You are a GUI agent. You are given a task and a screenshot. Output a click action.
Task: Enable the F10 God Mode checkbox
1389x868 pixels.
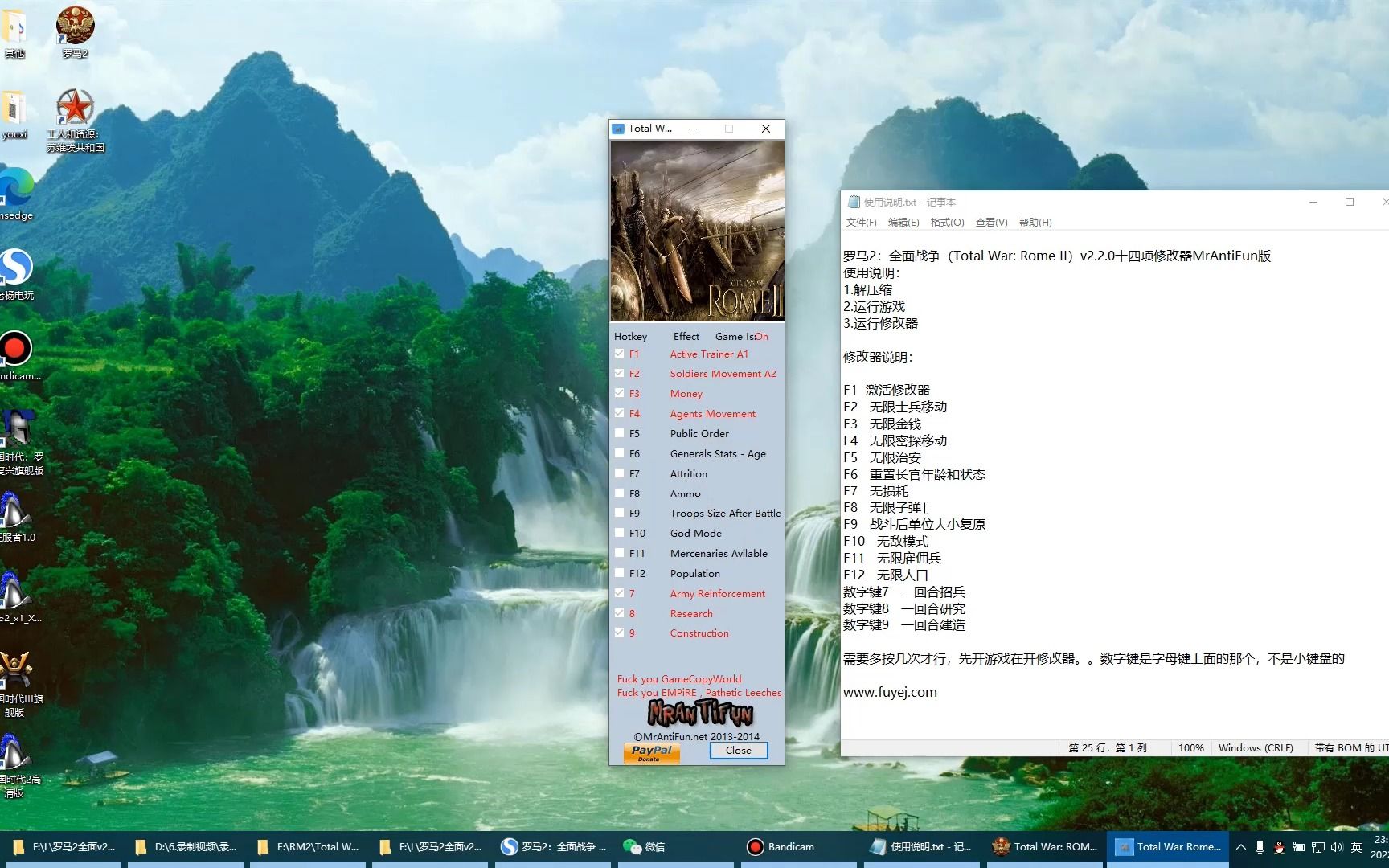pyautogui.click(x=619, y=533)
